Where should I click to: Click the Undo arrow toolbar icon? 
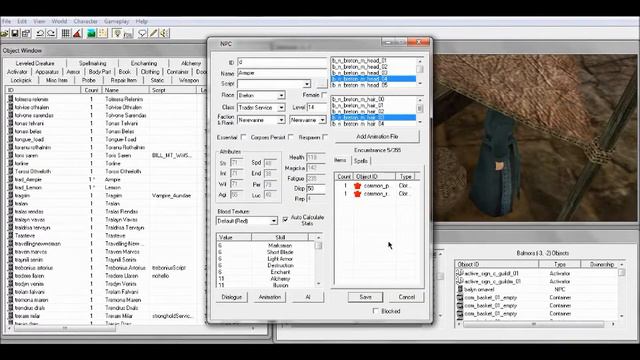click(x=40, y=33)
